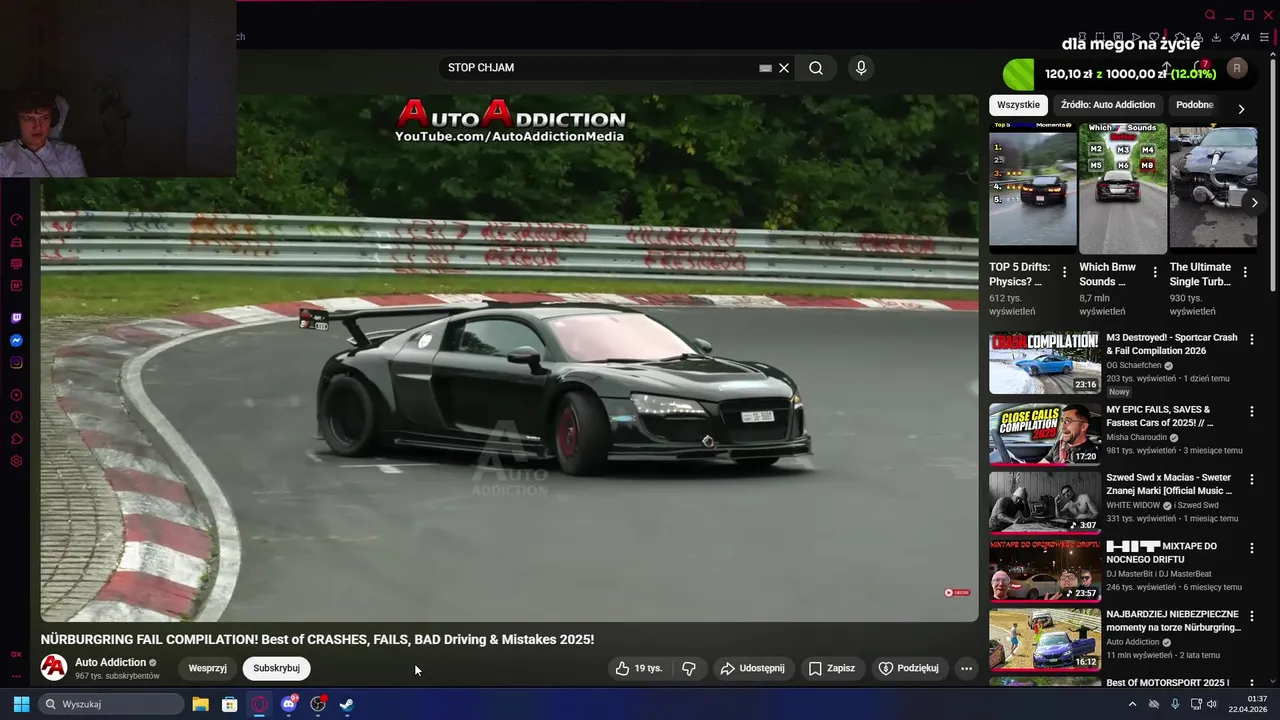Like the video with thumbs-up button
Viewport: 1280px width, 720px height.
point(639,668)
